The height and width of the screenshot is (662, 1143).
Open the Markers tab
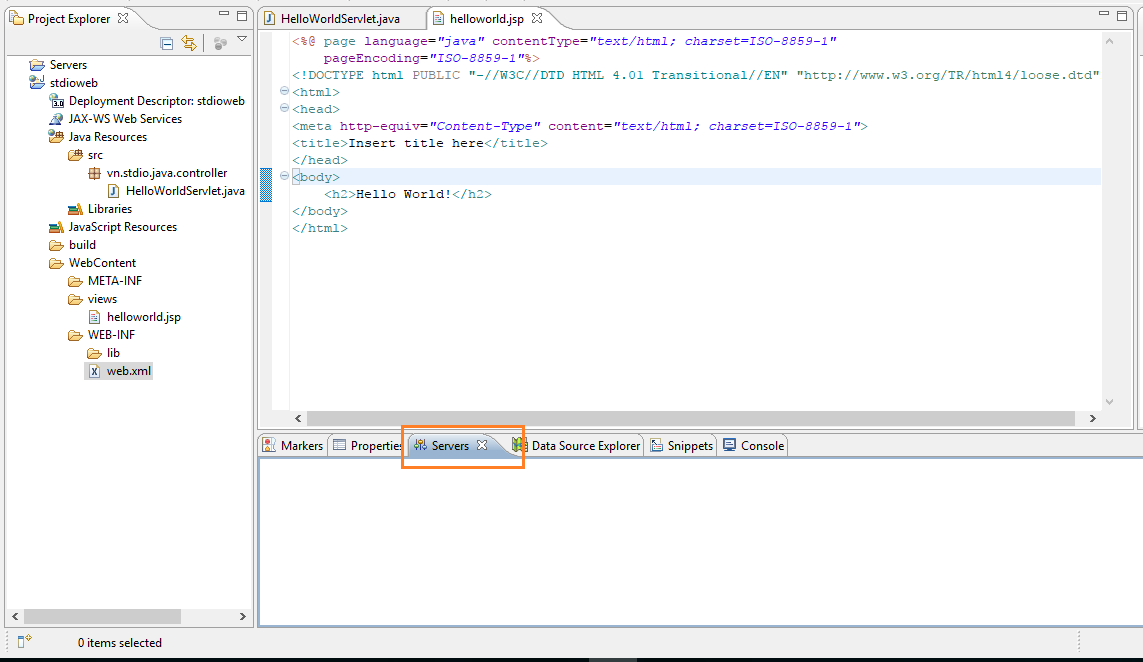pos(293,445)
